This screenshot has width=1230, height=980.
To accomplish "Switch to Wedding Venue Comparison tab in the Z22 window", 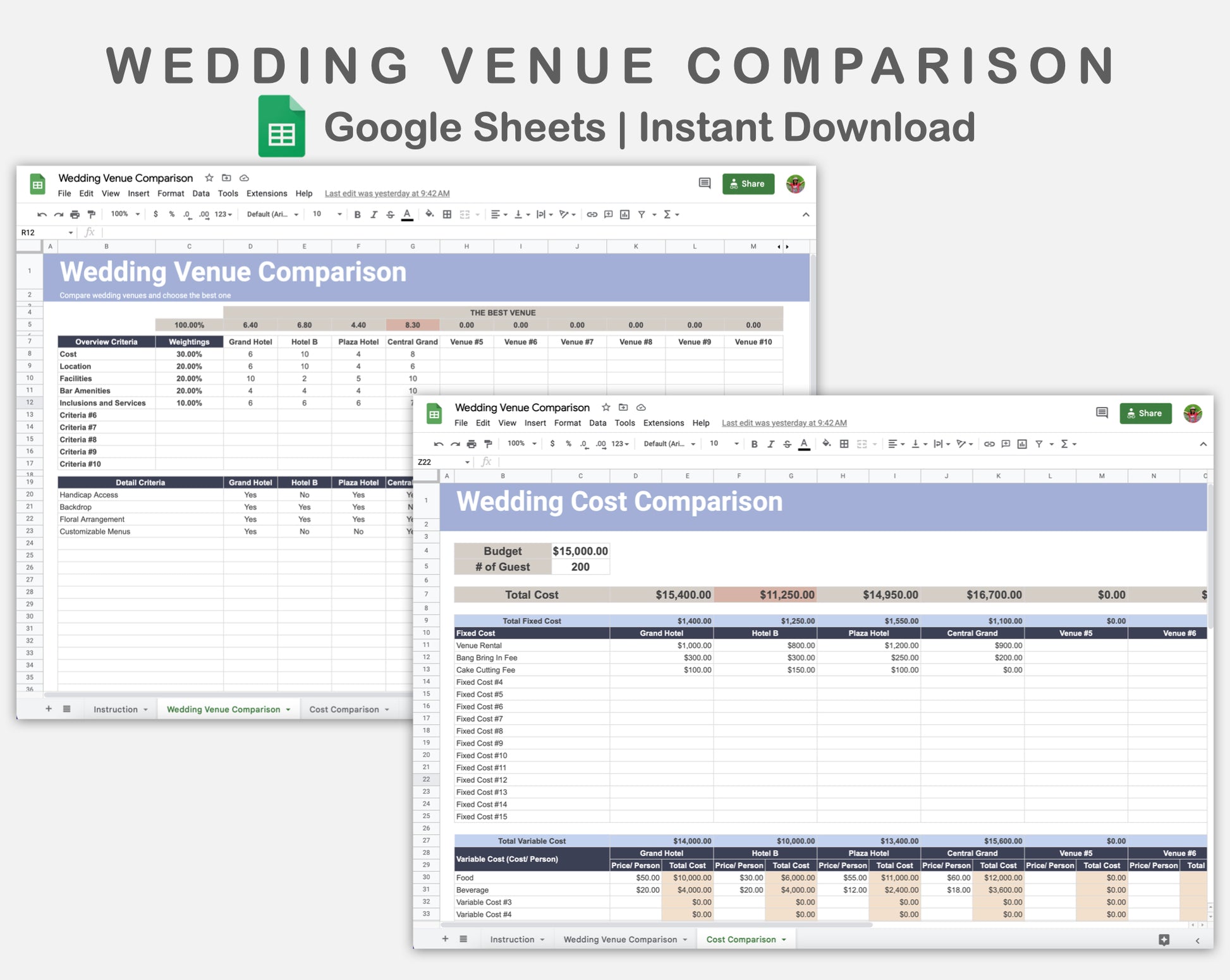I will [x=621, y=940].
